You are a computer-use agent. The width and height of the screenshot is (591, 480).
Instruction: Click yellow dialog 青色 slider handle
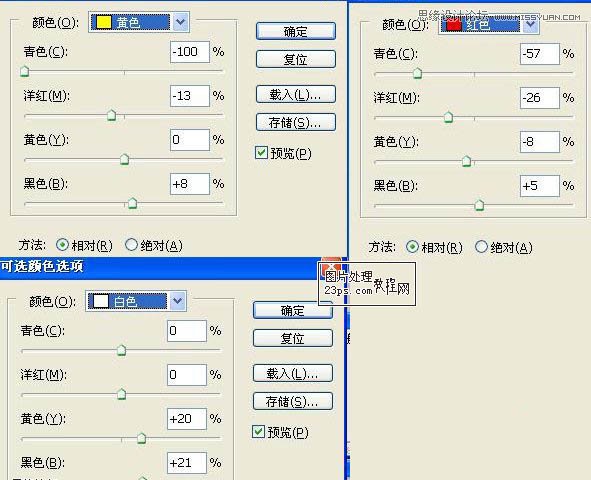pos(24,71)
